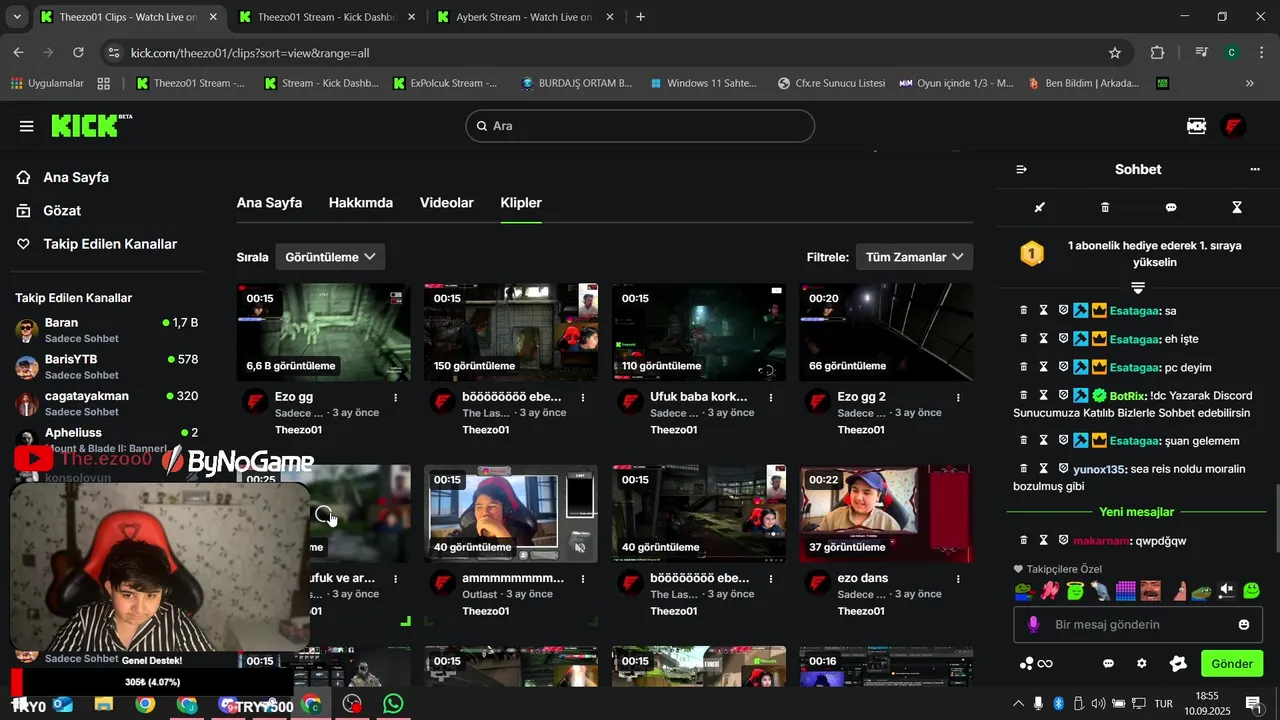Collapse the Sohbet chat panel
Viewport: 1280px width, 720px height.
(x=1021, y=170)
